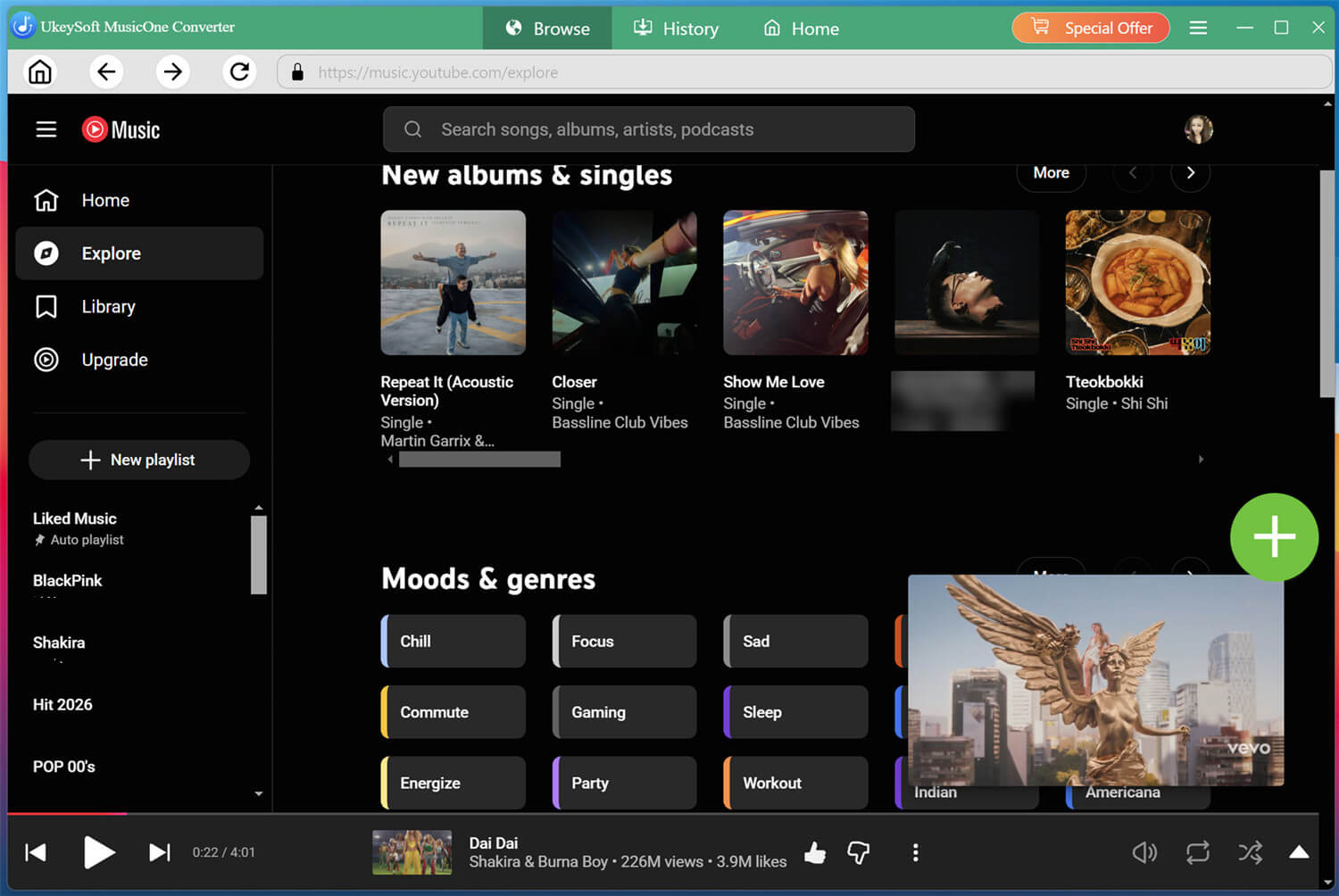Mute the volume speaker icon

tap(1144, 852)
